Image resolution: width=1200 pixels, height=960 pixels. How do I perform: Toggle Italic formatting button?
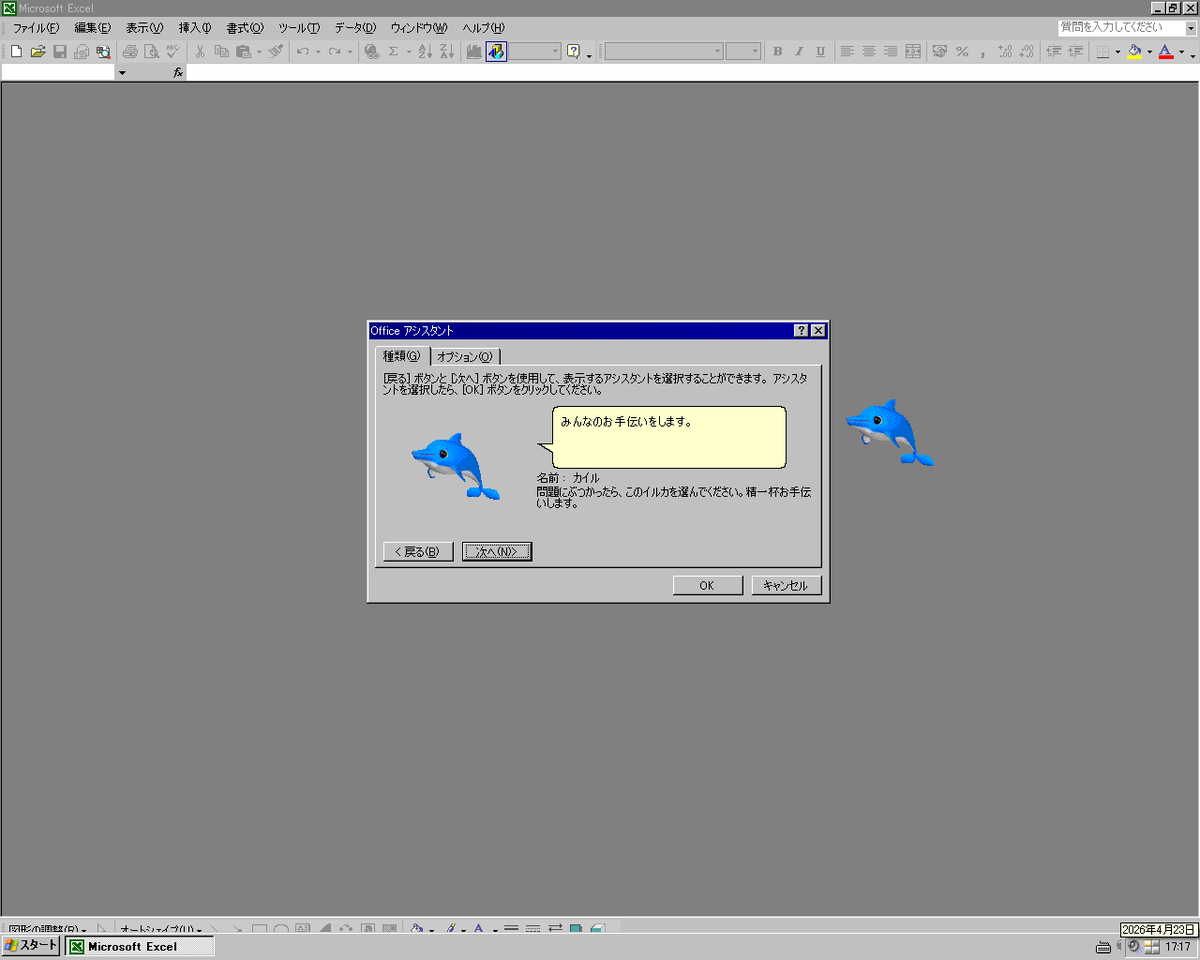(800, 51)
